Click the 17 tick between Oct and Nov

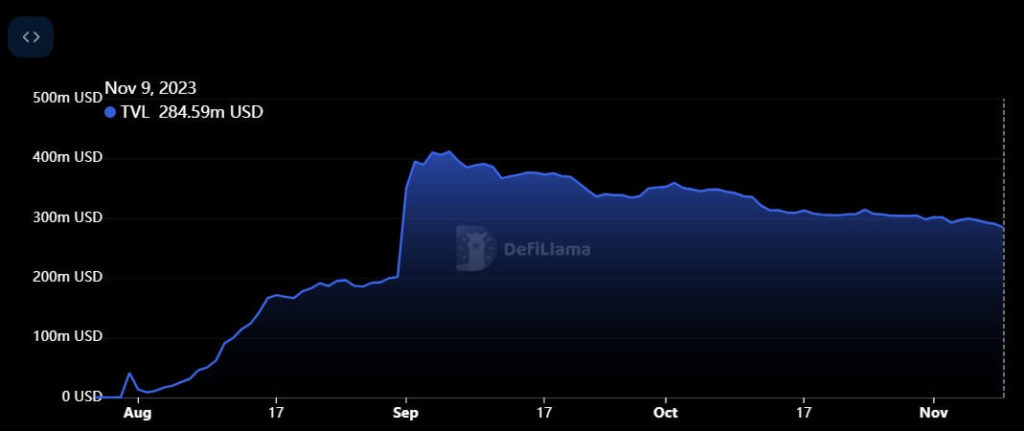pos(803,412)
